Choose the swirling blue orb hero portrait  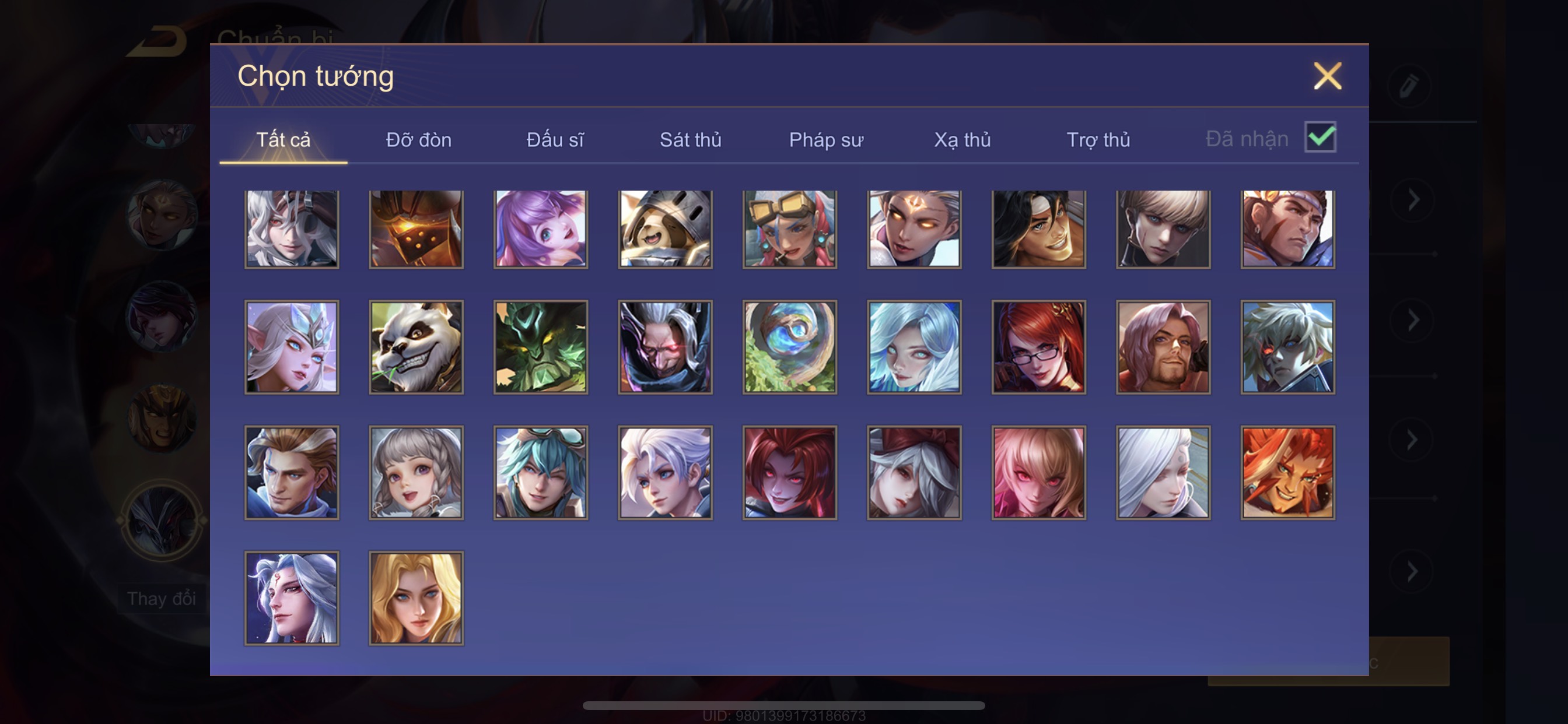pyautogui.click(x=789, y=347)
